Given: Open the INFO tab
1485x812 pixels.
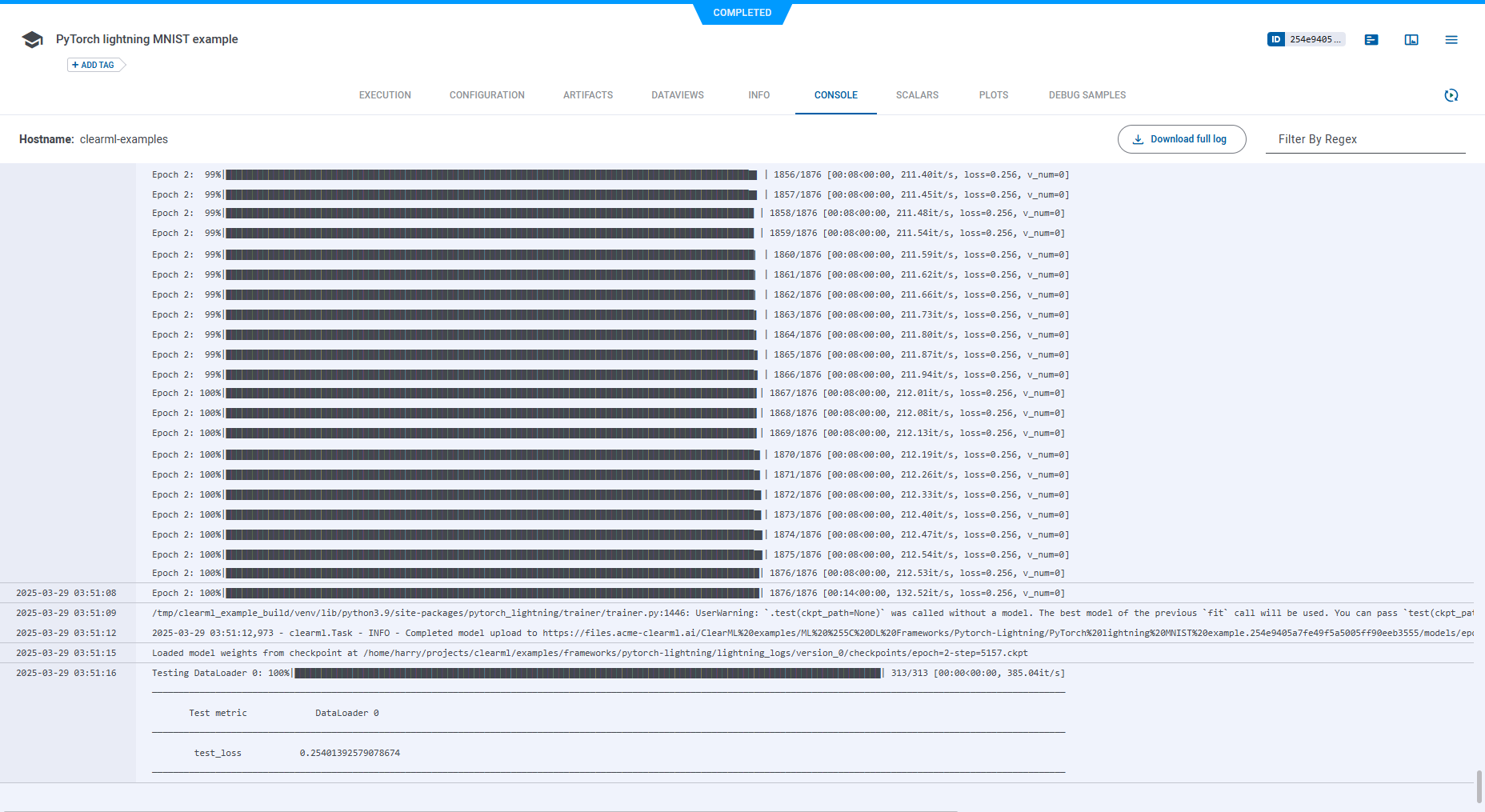Looking at the screenshot, I should coord(759,95).
